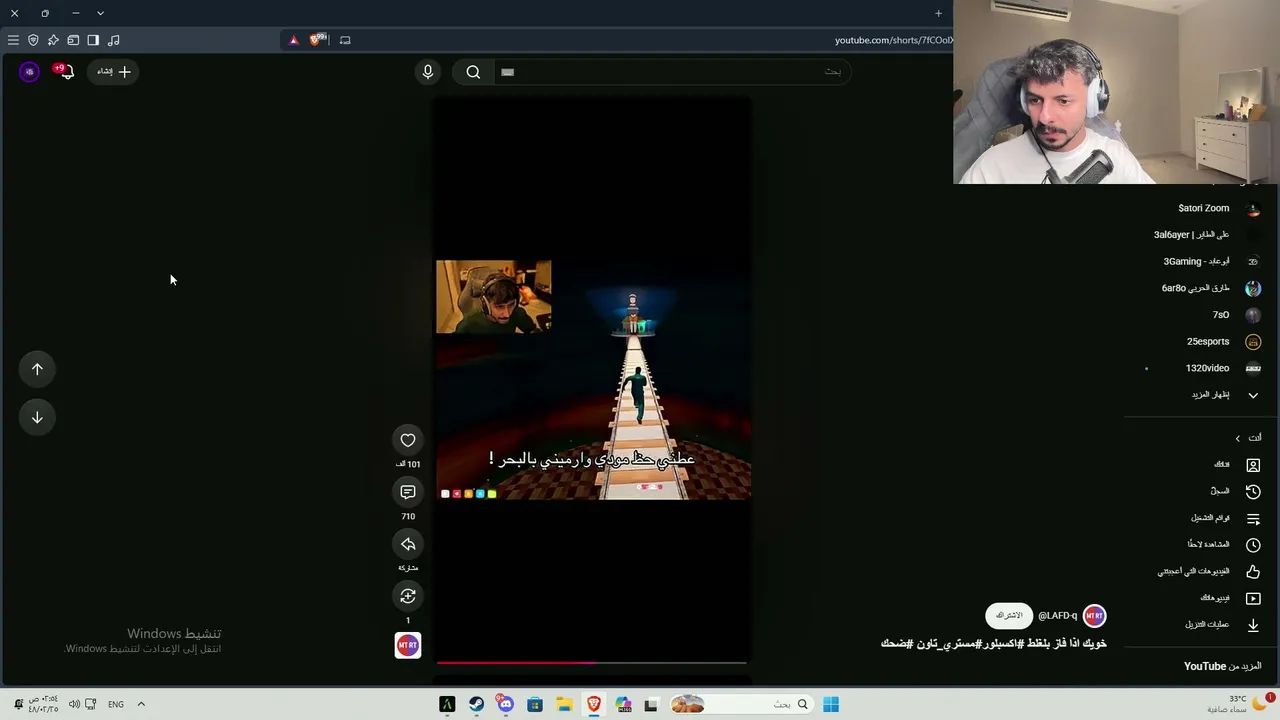
Task: Go to the next Short with down arrow
Action: 37,417
